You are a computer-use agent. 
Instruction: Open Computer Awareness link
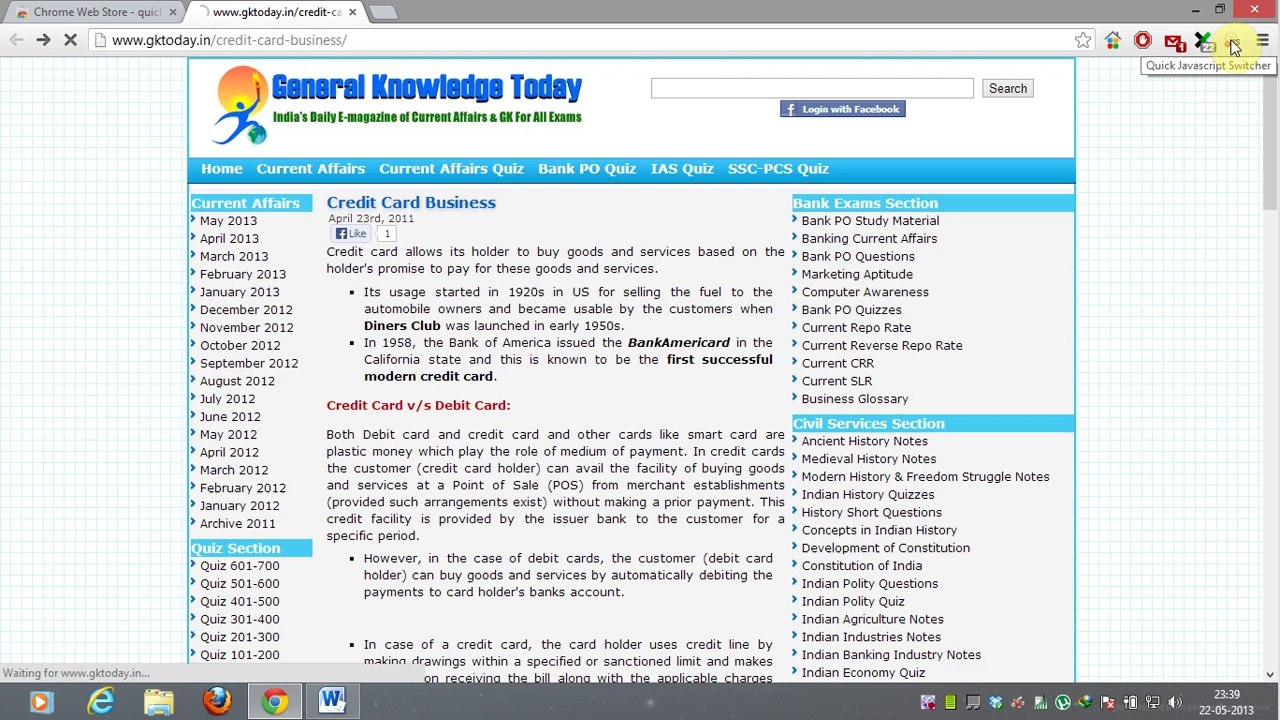tap(865, 292)
